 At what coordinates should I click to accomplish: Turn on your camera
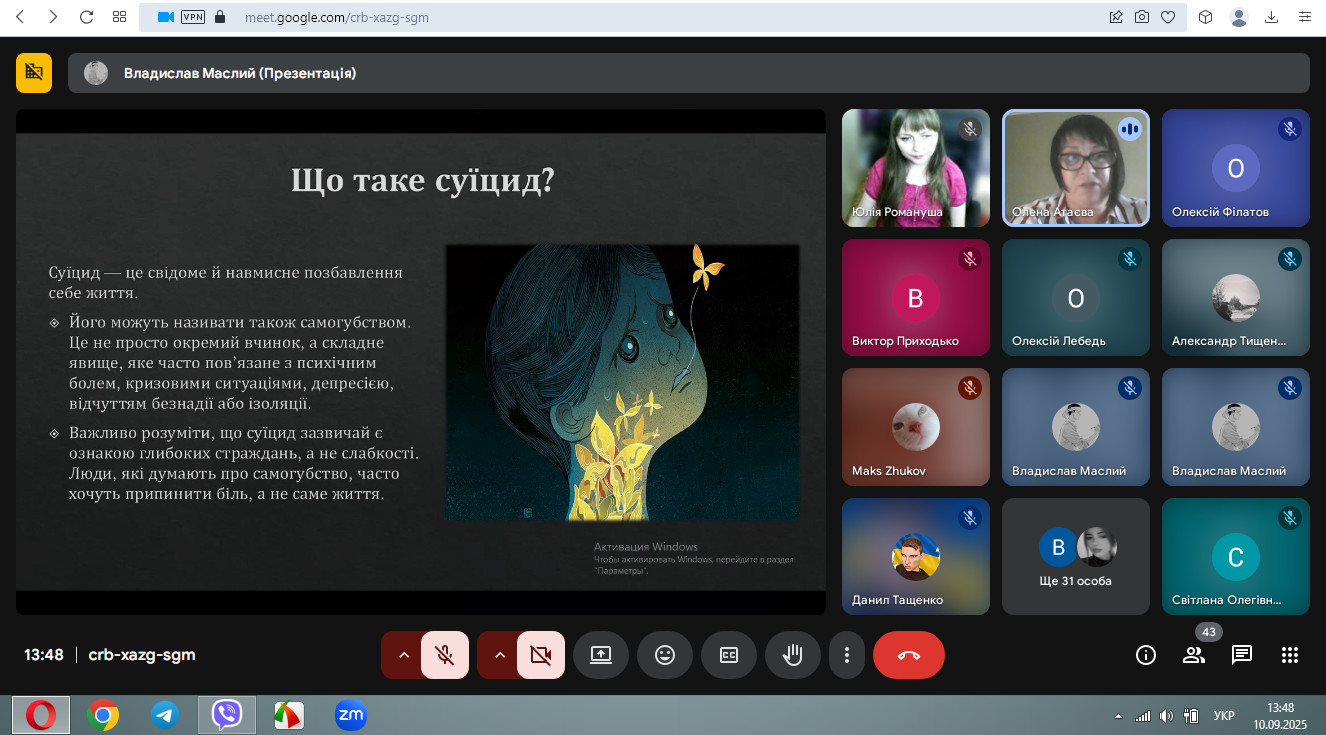pos(541,655)
